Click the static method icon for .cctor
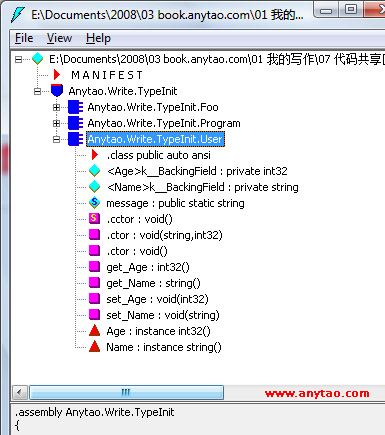 95,219
